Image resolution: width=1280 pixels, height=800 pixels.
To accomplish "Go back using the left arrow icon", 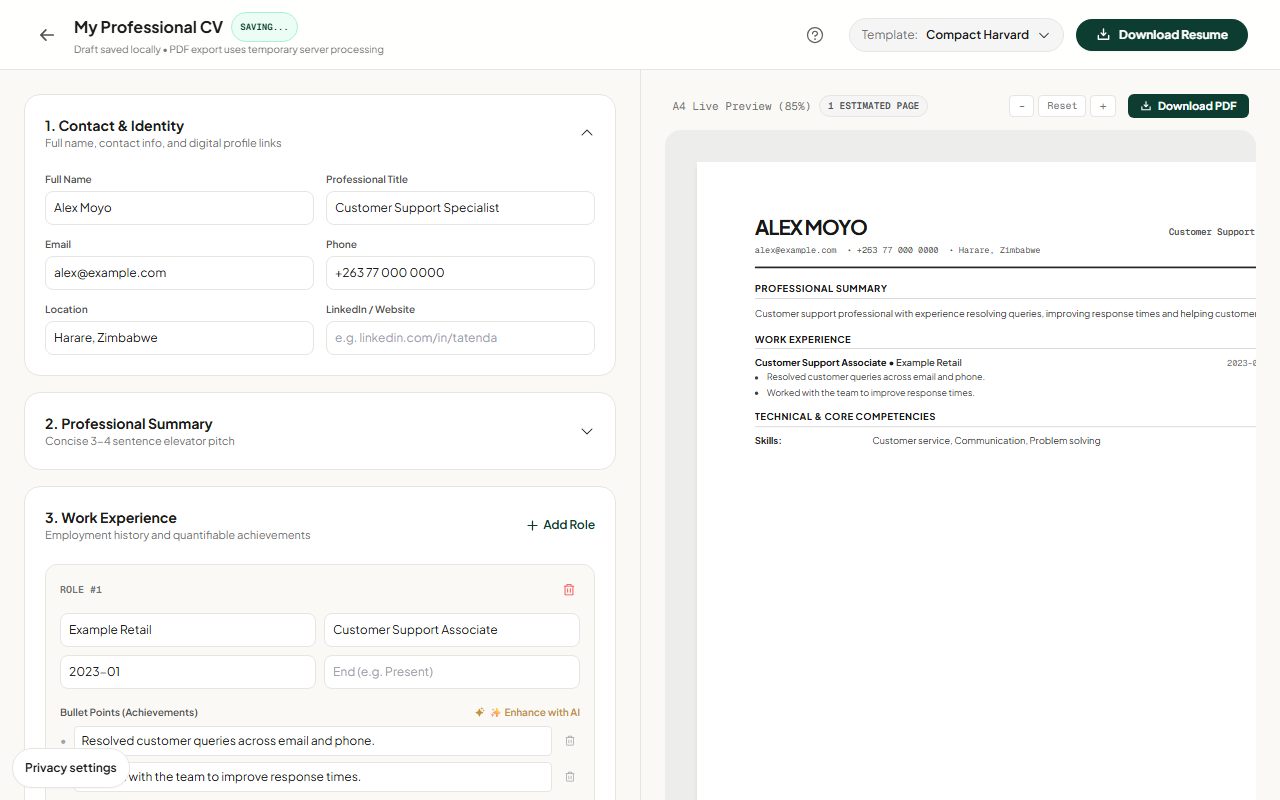I will (x=47, y=35).
